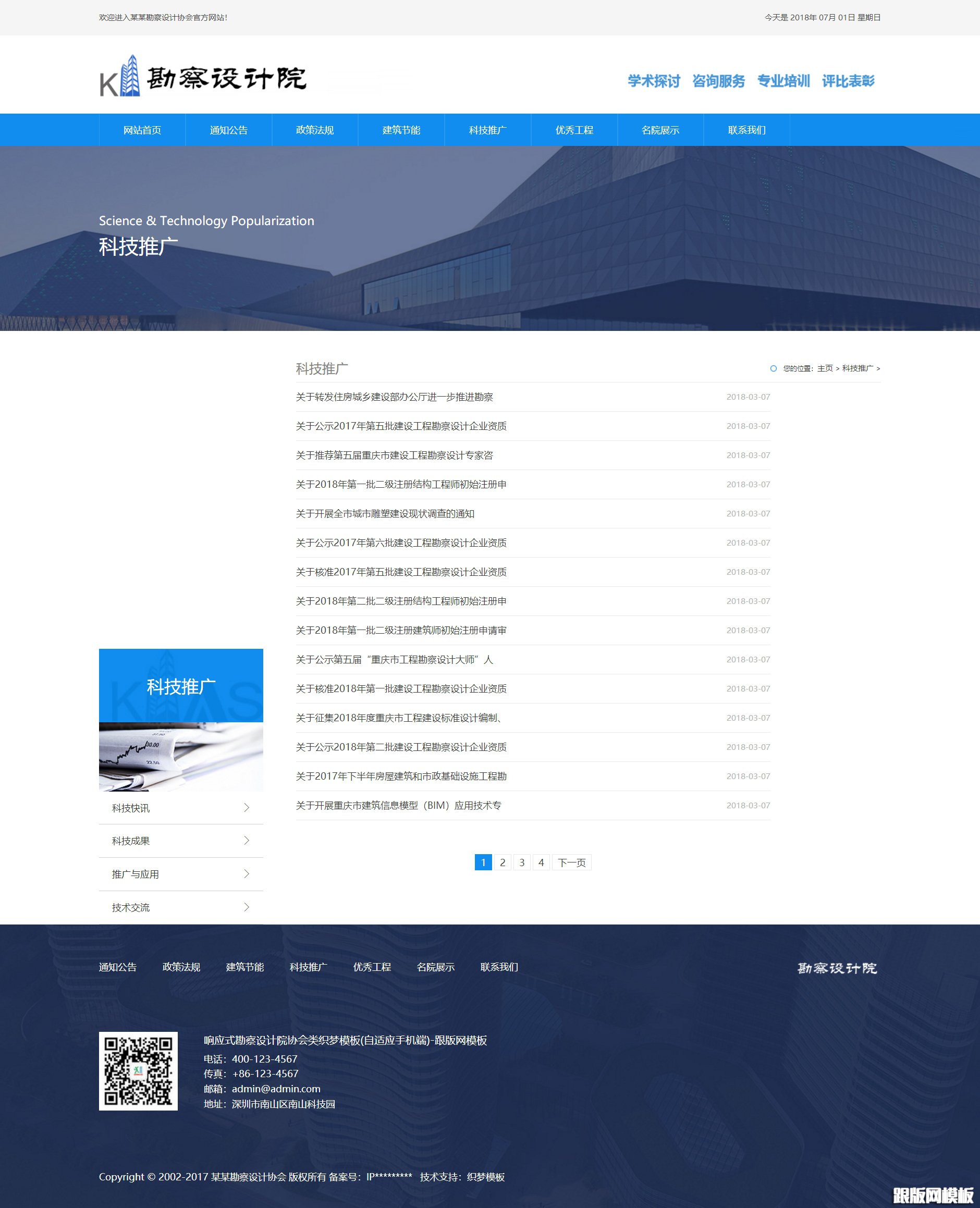Open the 名院展示 page
The height and width of the screenshot is (1208, 980).
(660, 130)
